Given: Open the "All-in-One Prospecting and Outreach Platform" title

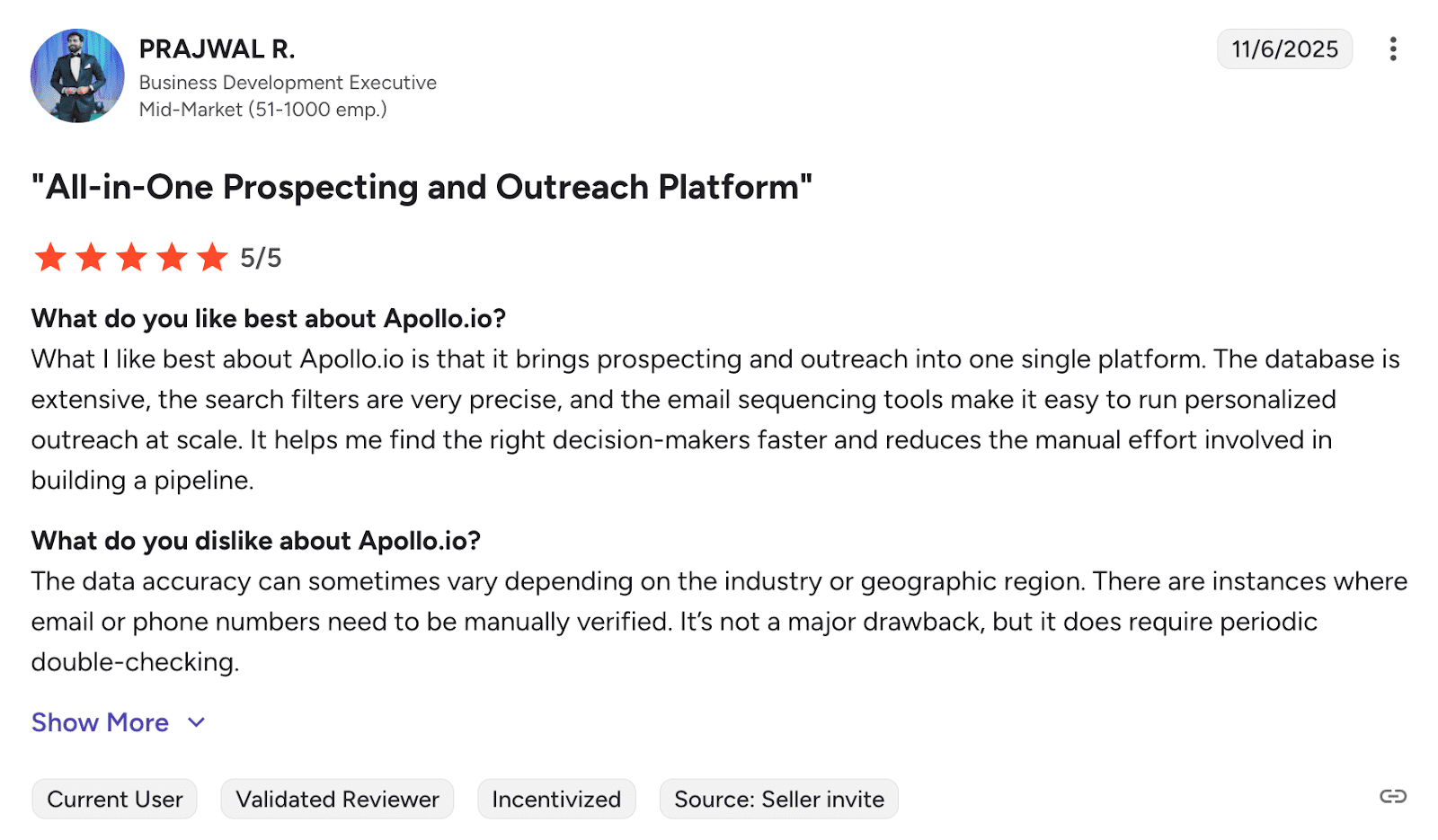Looking at the screenshot, I should coord(422,187).
